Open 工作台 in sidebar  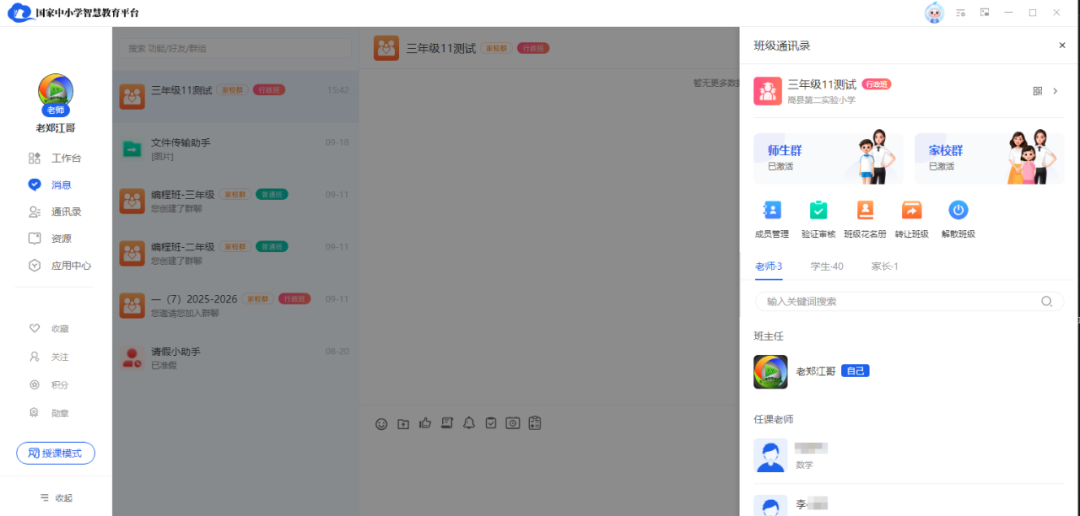click(55, 158)
